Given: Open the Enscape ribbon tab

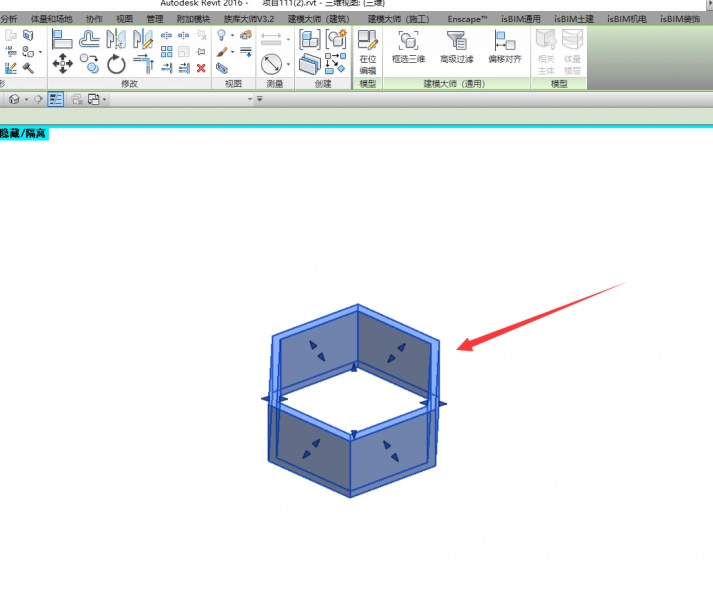Looking at the screenshot, I should pyautogui.click(x=467, y=19).
